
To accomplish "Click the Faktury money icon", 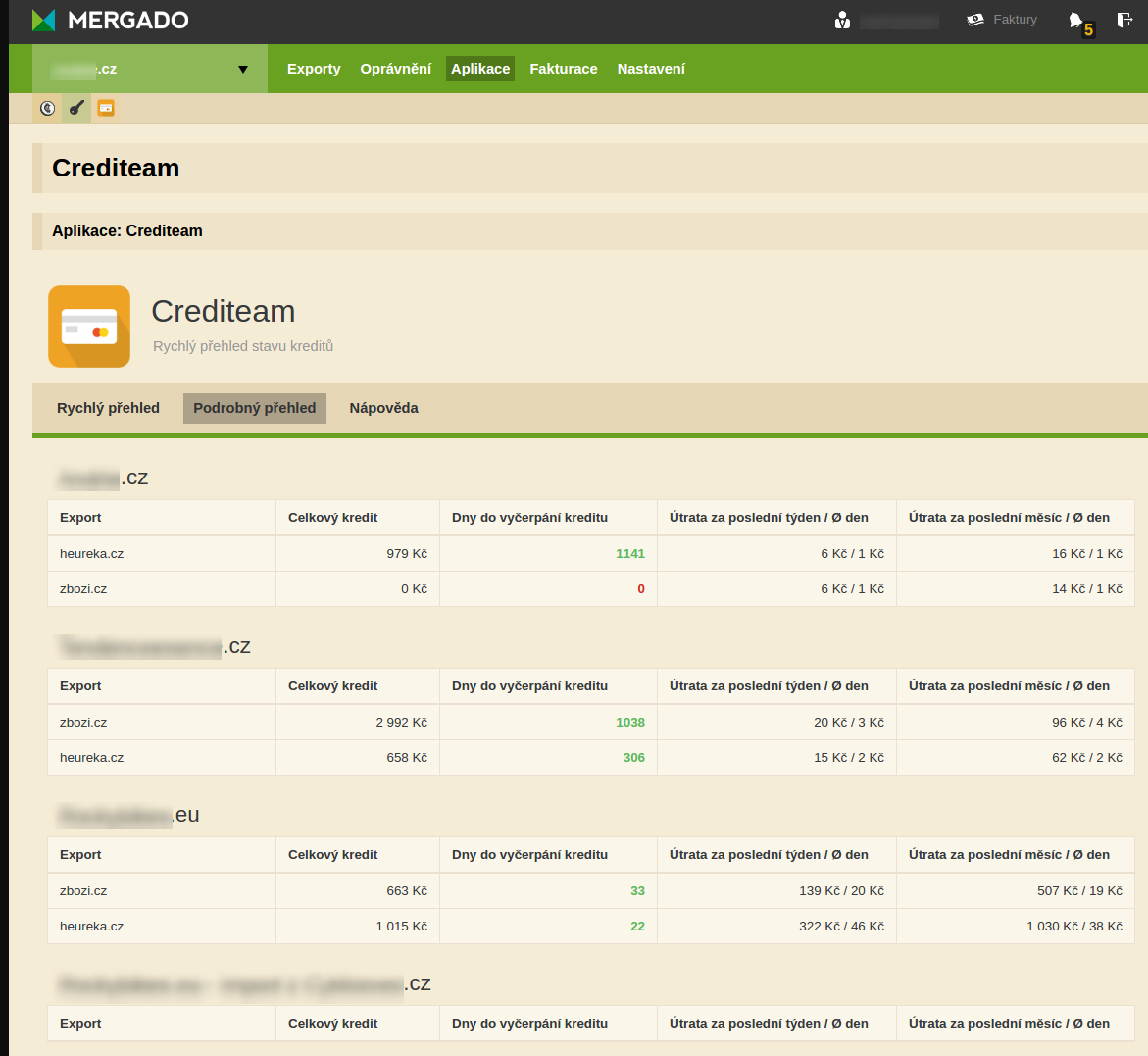I will [975, 20].
